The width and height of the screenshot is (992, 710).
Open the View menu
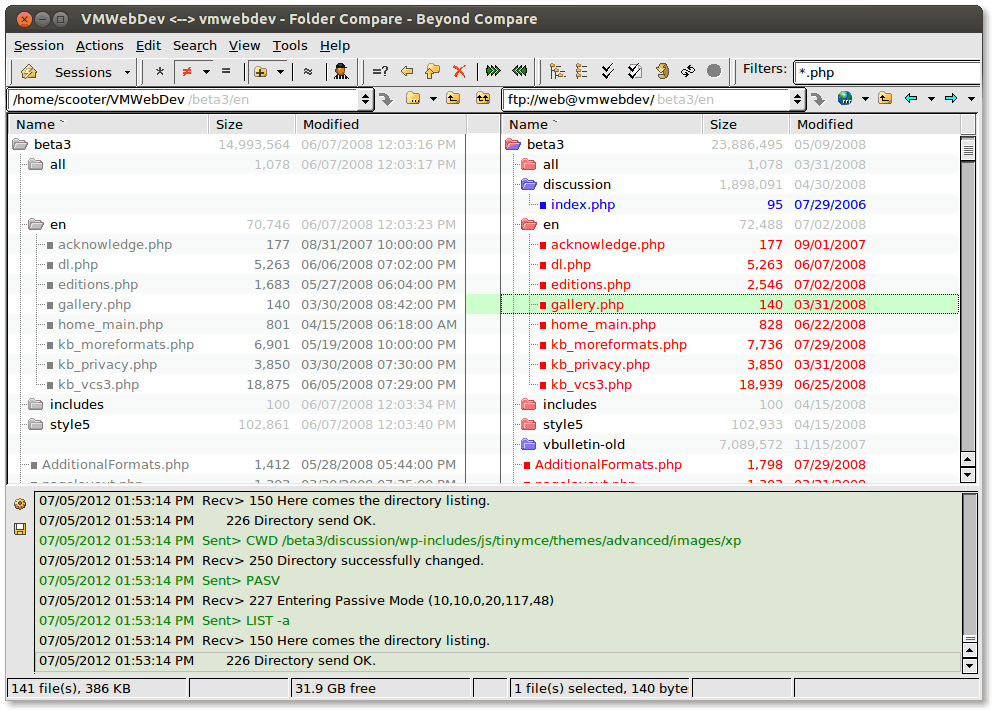pos(244,46)
